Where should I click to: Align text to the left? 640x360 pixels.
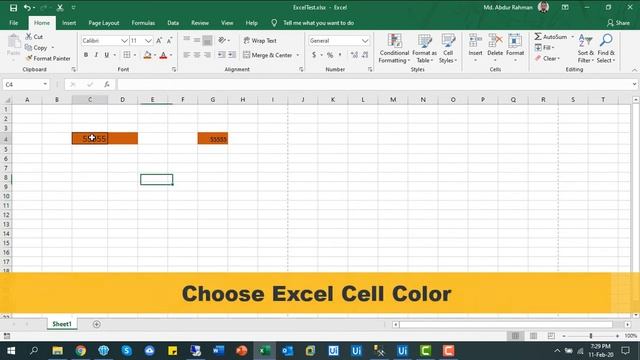point(187,55)
